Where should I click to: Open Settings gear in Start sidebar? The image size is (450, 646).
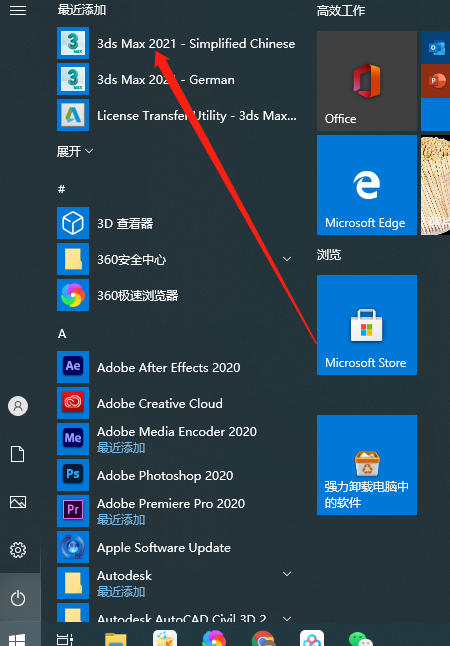pyautogui.click(x=18, y=550)
